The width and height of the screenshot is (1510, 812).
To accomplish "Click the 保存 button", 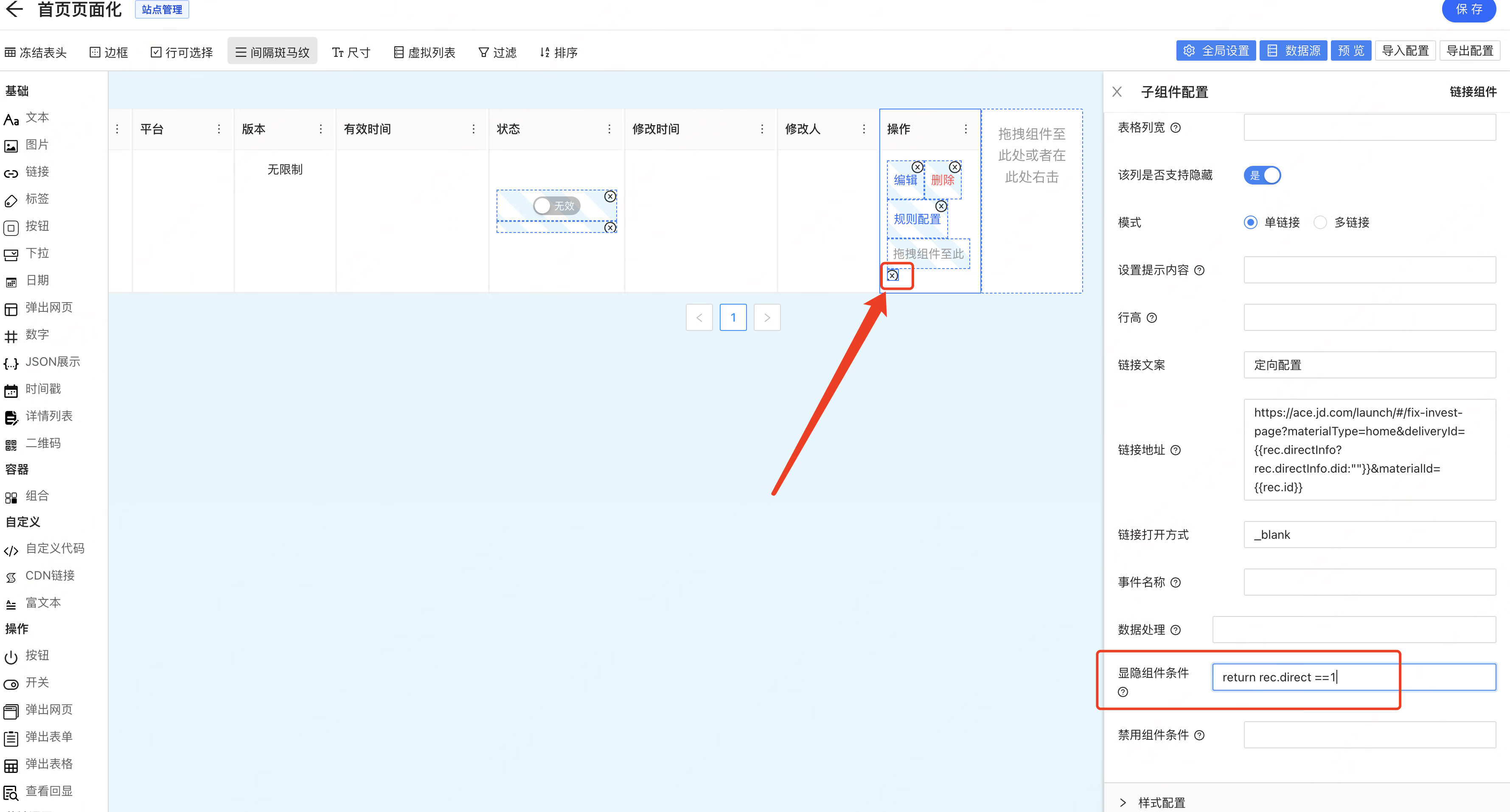I will pos(1468,10).
